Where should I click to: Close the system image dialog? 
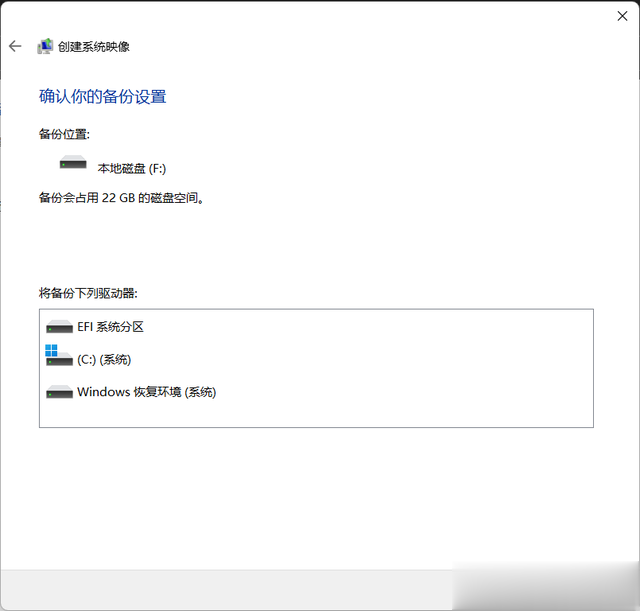(622, 16)
